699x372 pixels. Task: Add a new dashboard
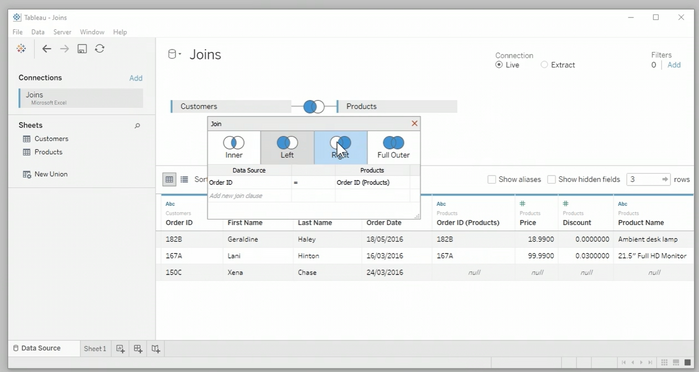coord(138,349)
